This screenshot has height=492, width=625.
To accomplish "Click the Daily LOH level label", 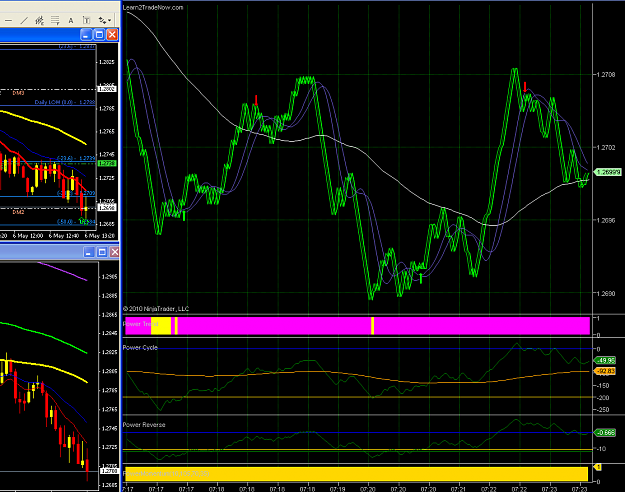I will pyautogui.click(x=65, y=102).
